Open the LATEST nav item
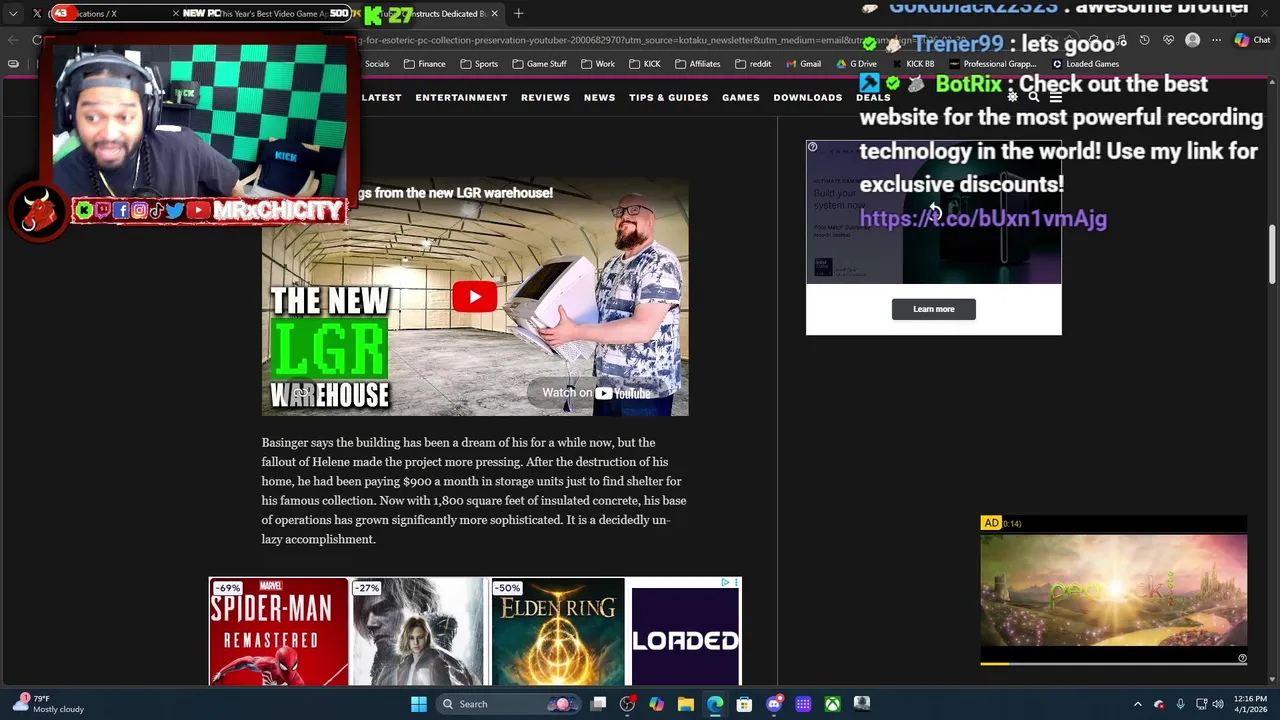 pyautogui.click(x=381, y=97)
